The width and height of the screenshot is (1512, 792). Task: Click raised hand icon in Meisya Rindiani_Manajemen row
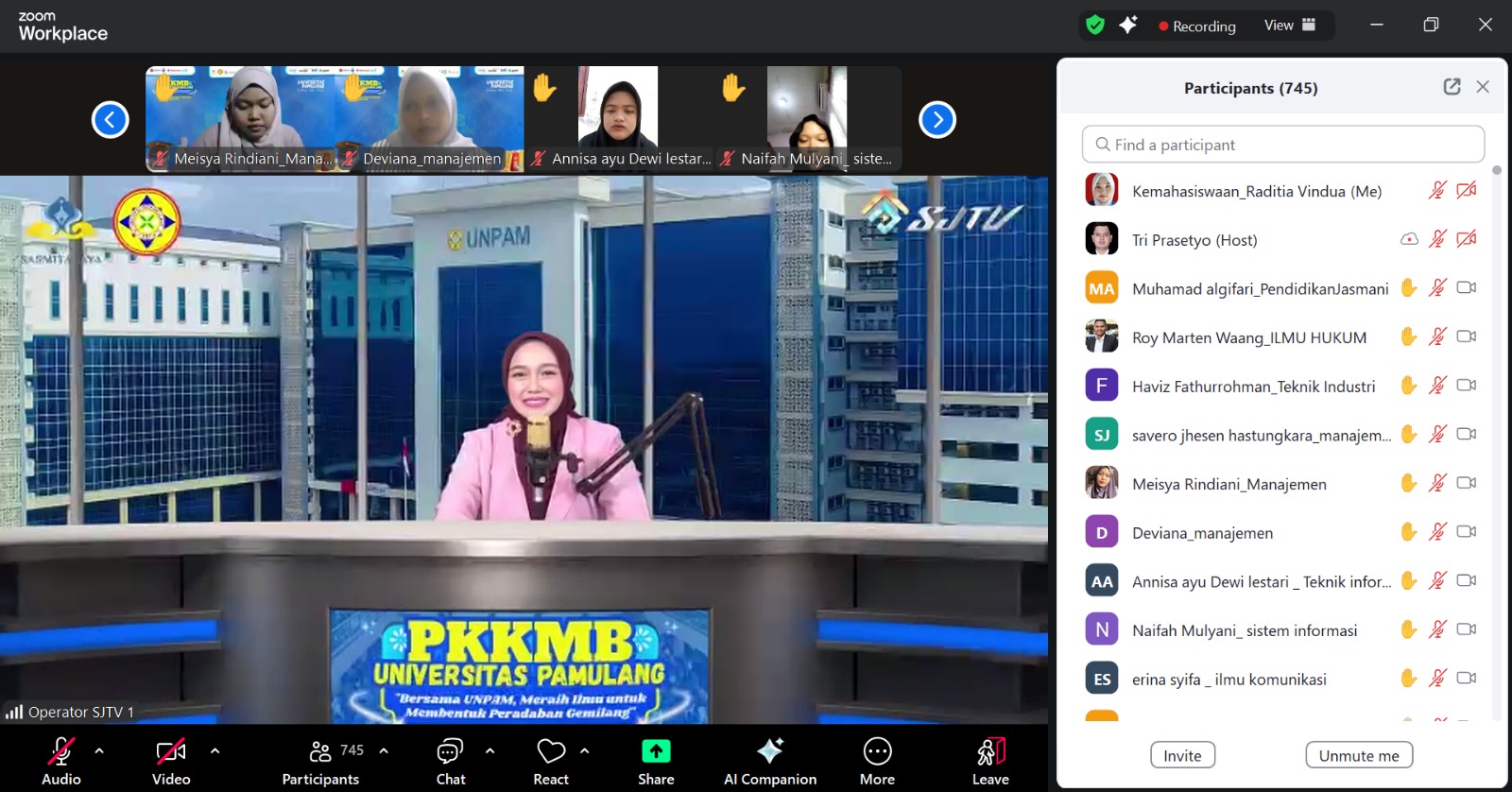(x=1409, y=483)
